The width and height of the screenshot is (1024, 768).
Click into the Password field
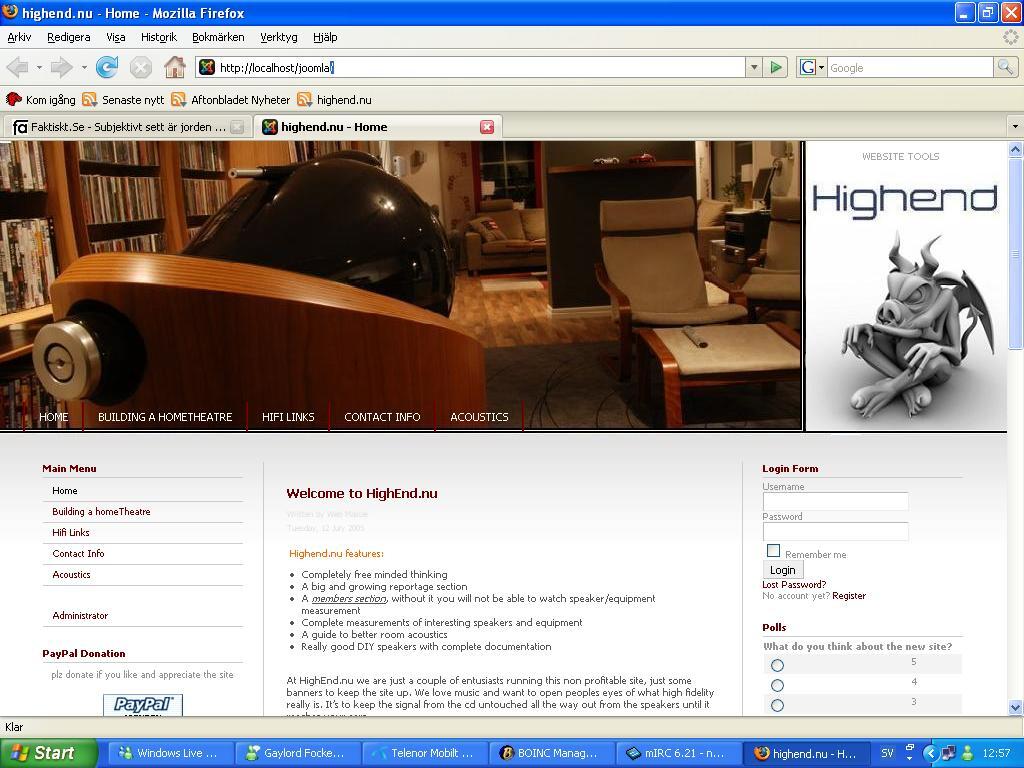835,531
